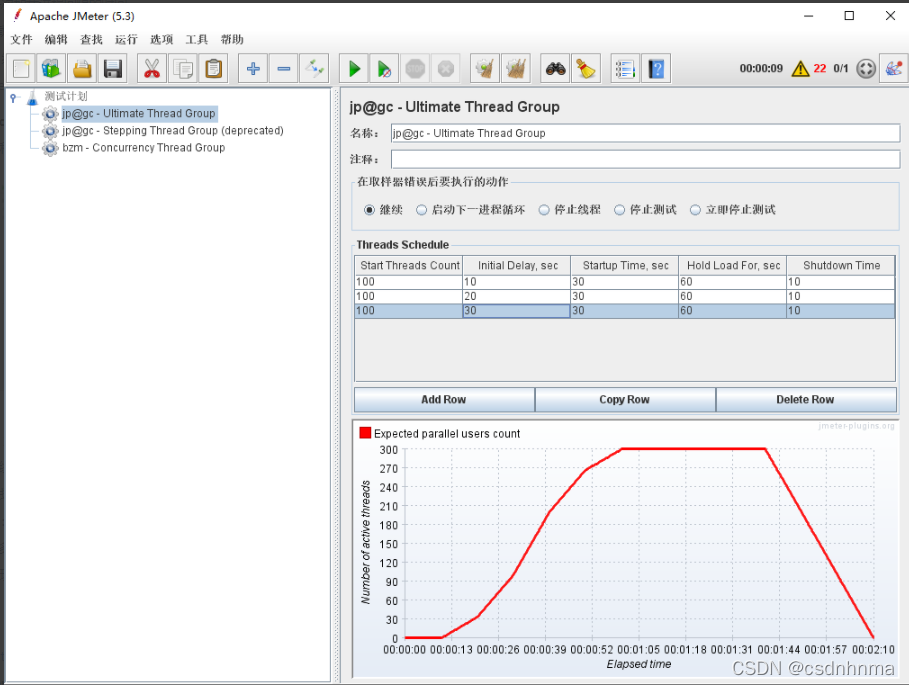Clear all results with double broom icon
Screen dimensions: 909x685
[515, 69]
